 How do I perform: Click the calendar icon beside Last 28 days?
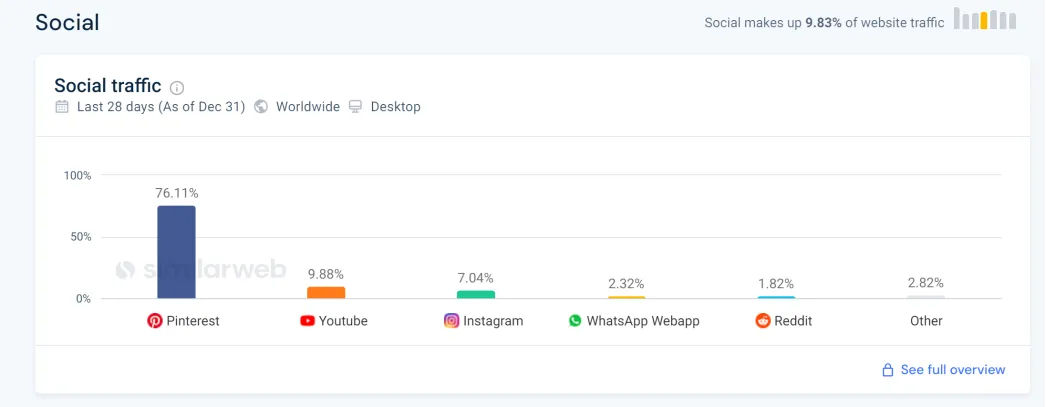[x=62, y=107]
